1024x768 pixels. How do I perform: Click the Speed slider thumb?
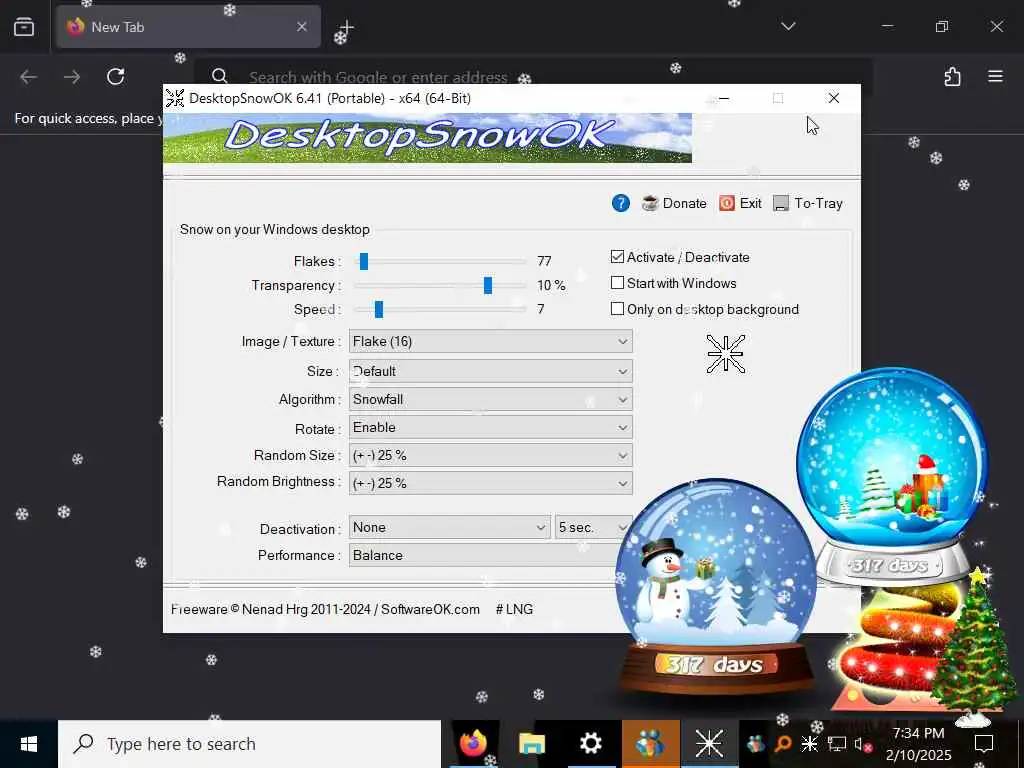[x=378, y=310]
